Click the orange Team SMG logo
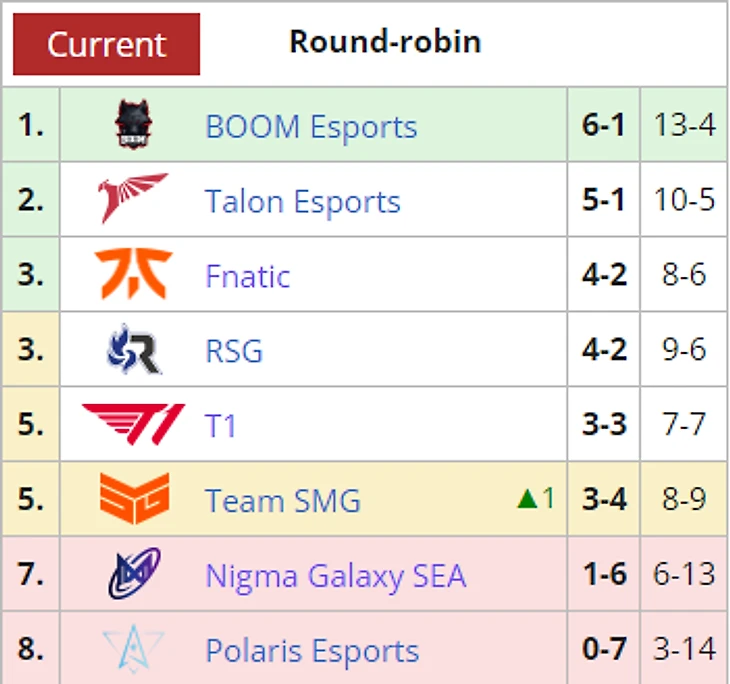This screenshot has width=730, height=684. tap(135, 498)
